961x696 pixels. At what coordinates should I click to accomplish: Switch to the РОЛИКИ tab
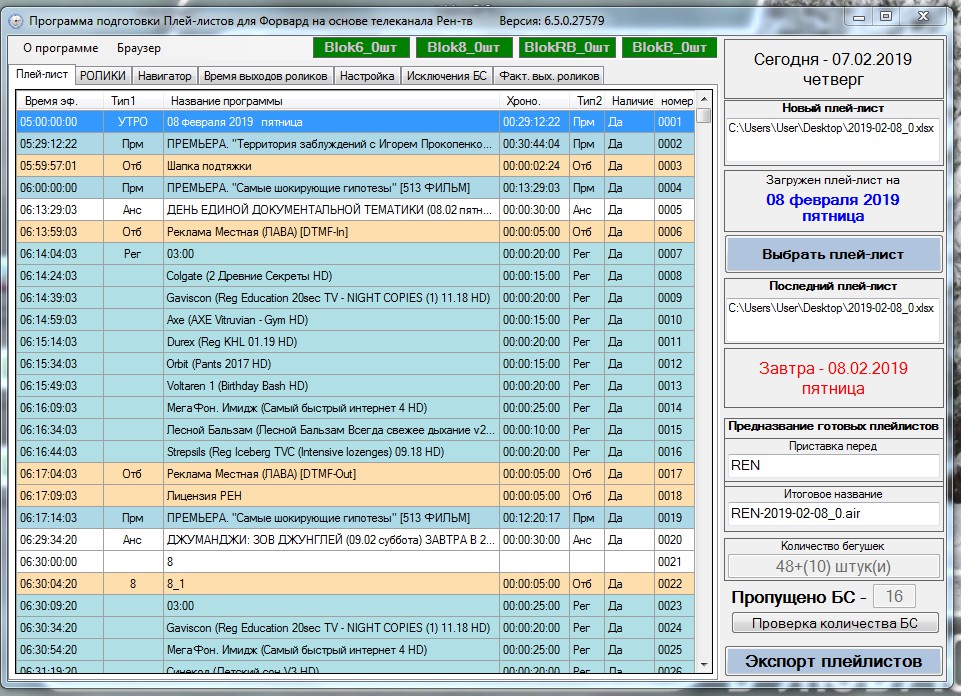pyautogui.click(x=103, y=76)
